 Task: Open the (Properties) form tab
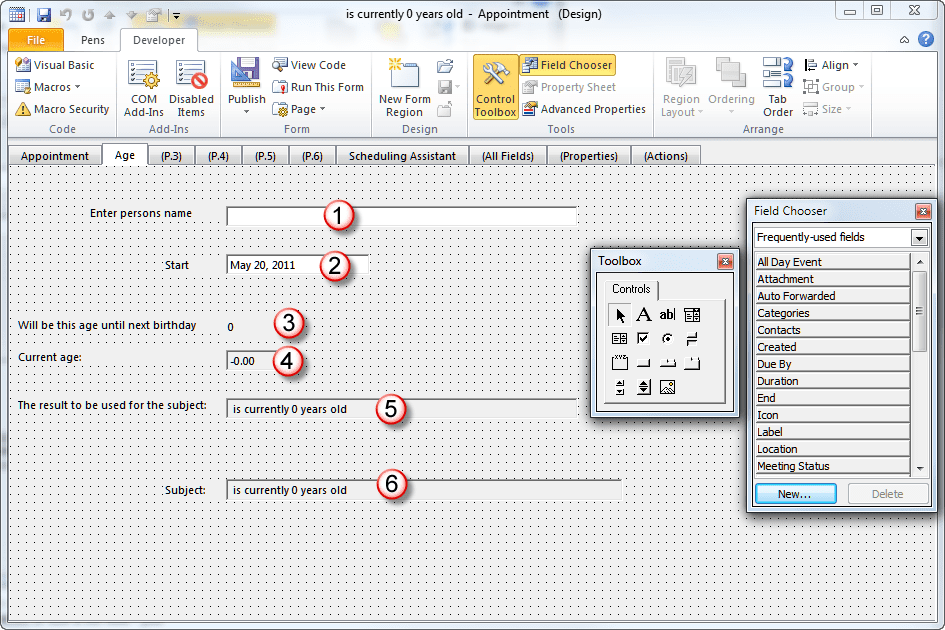point(589,156)
